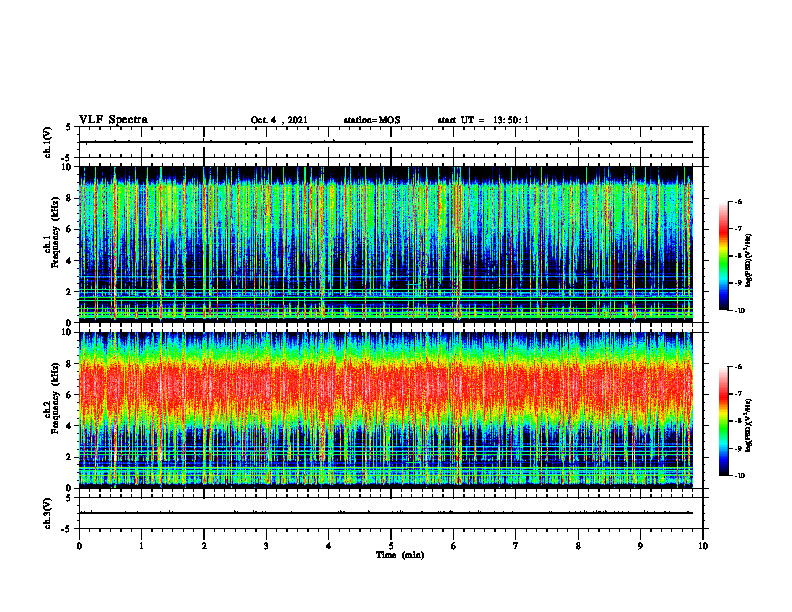
Task: Click the ch.2 color bar "-10" tick
Action: click(x=739, y=475)
